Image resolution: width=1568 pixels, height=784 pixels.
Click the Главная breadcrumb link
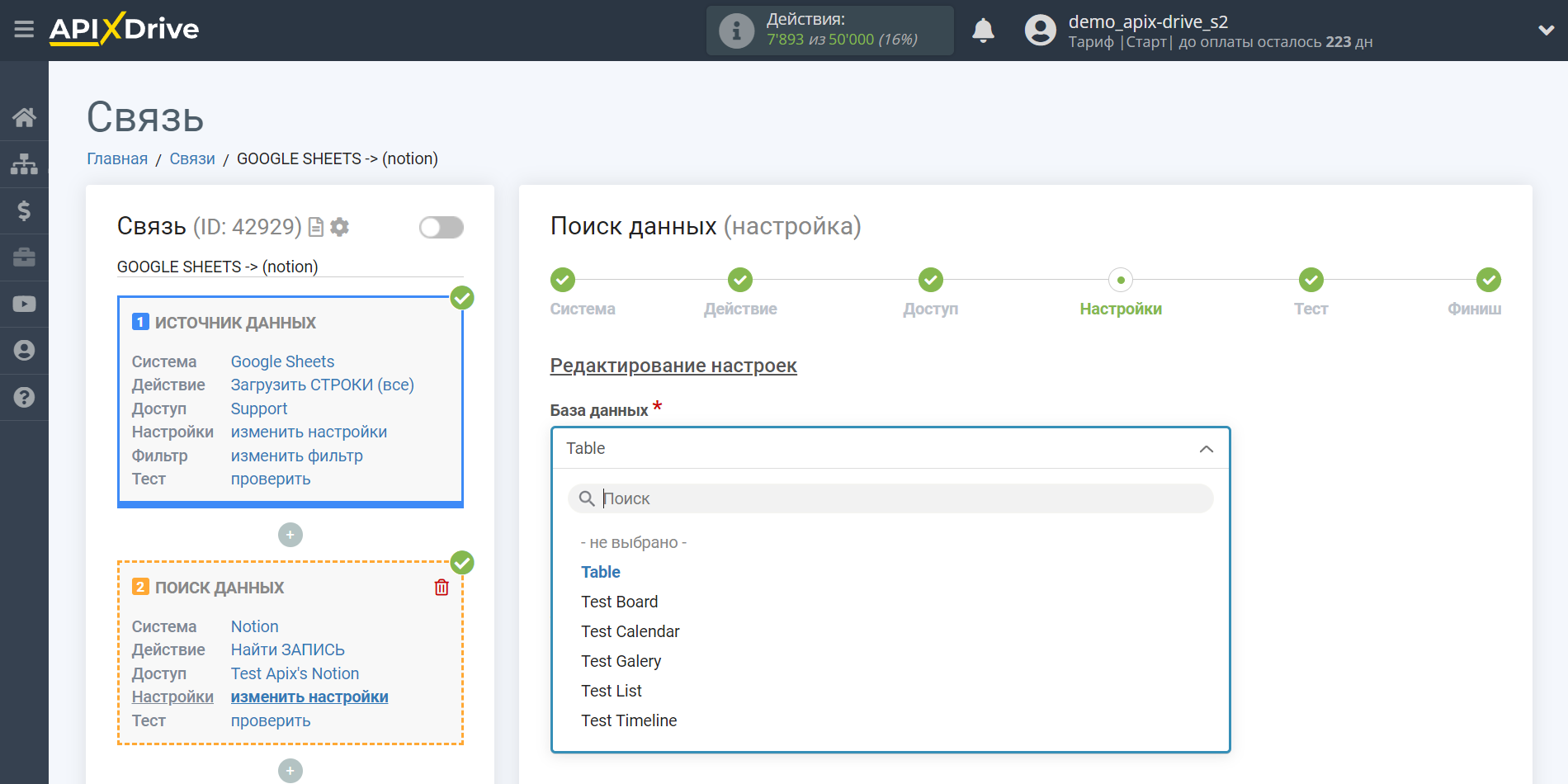point(117,158)
